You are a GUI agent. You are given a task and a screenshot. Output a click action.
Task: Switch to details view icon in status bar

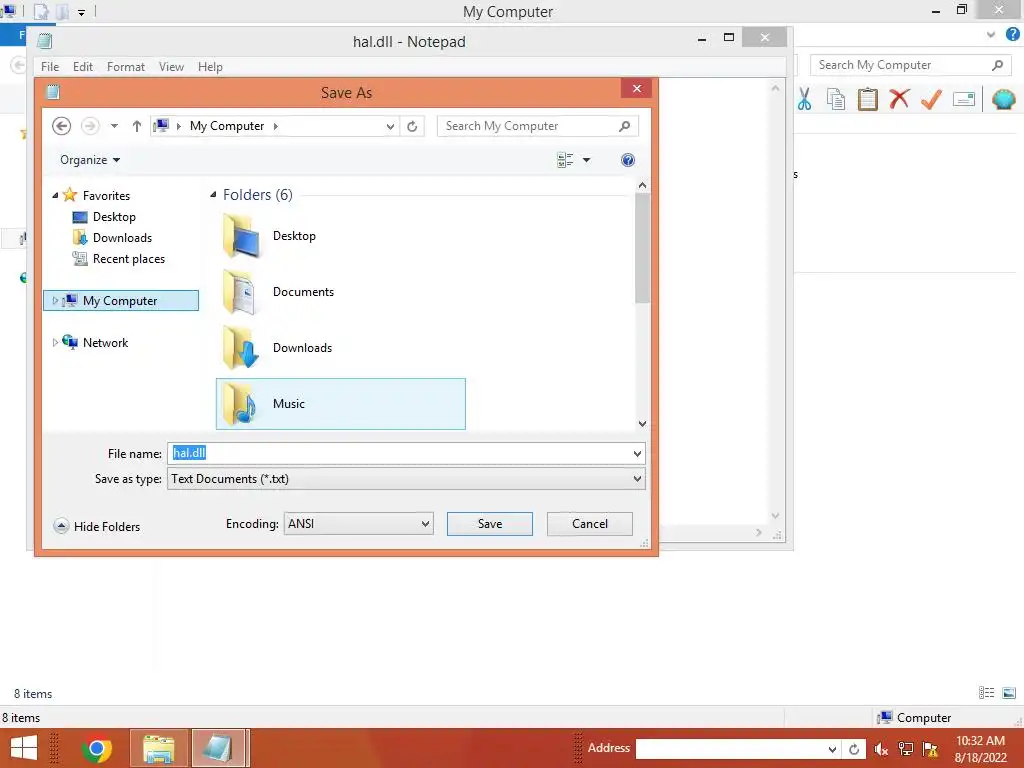(x=986, y=693)
